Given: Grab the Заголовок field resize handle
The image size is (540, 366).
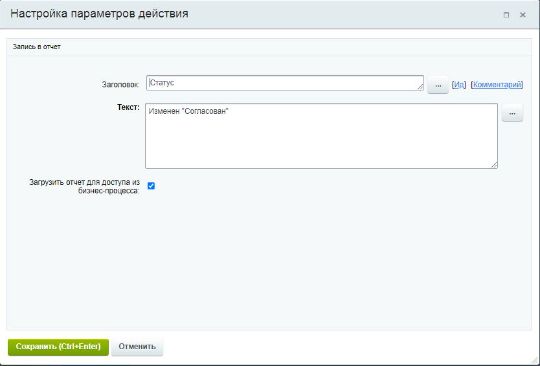Looking at the screenshot, I should click(x=420, y=87).
